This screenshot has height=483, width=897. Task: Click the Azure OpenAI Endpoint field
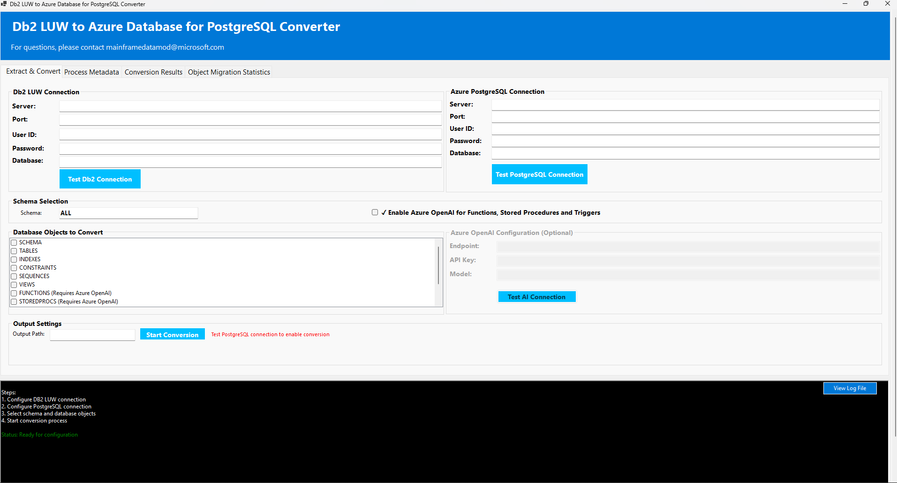point(688,247)
